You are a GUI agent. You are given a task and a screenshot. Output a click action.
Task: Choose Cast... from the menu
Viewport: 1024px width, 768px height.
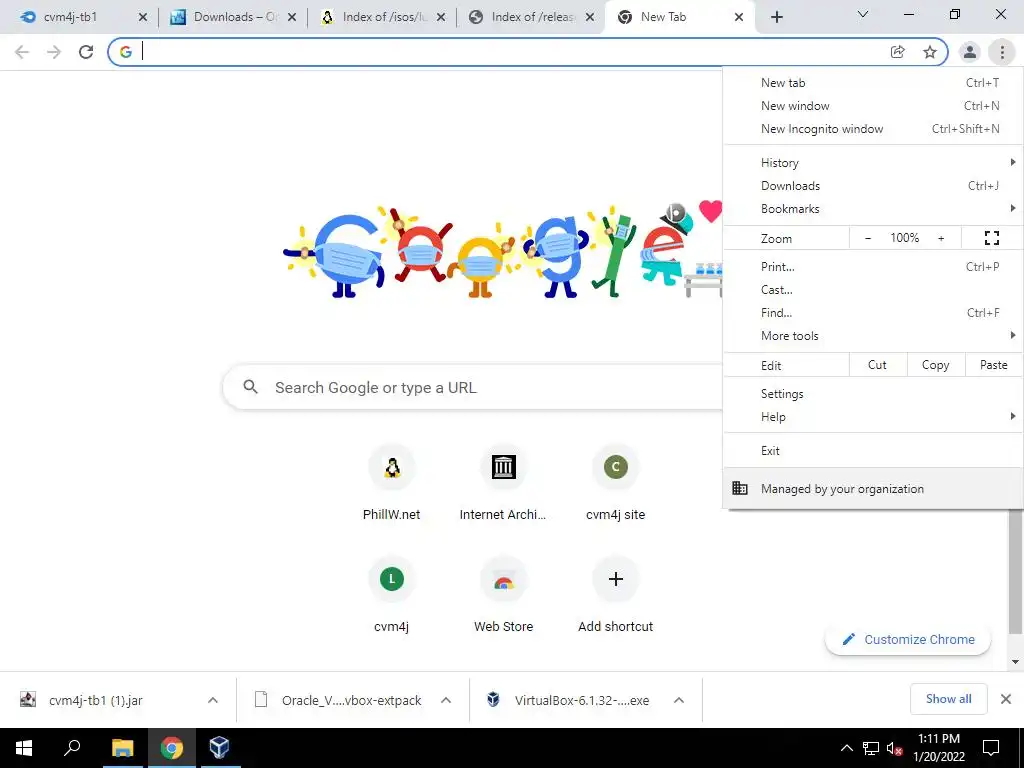873,289
